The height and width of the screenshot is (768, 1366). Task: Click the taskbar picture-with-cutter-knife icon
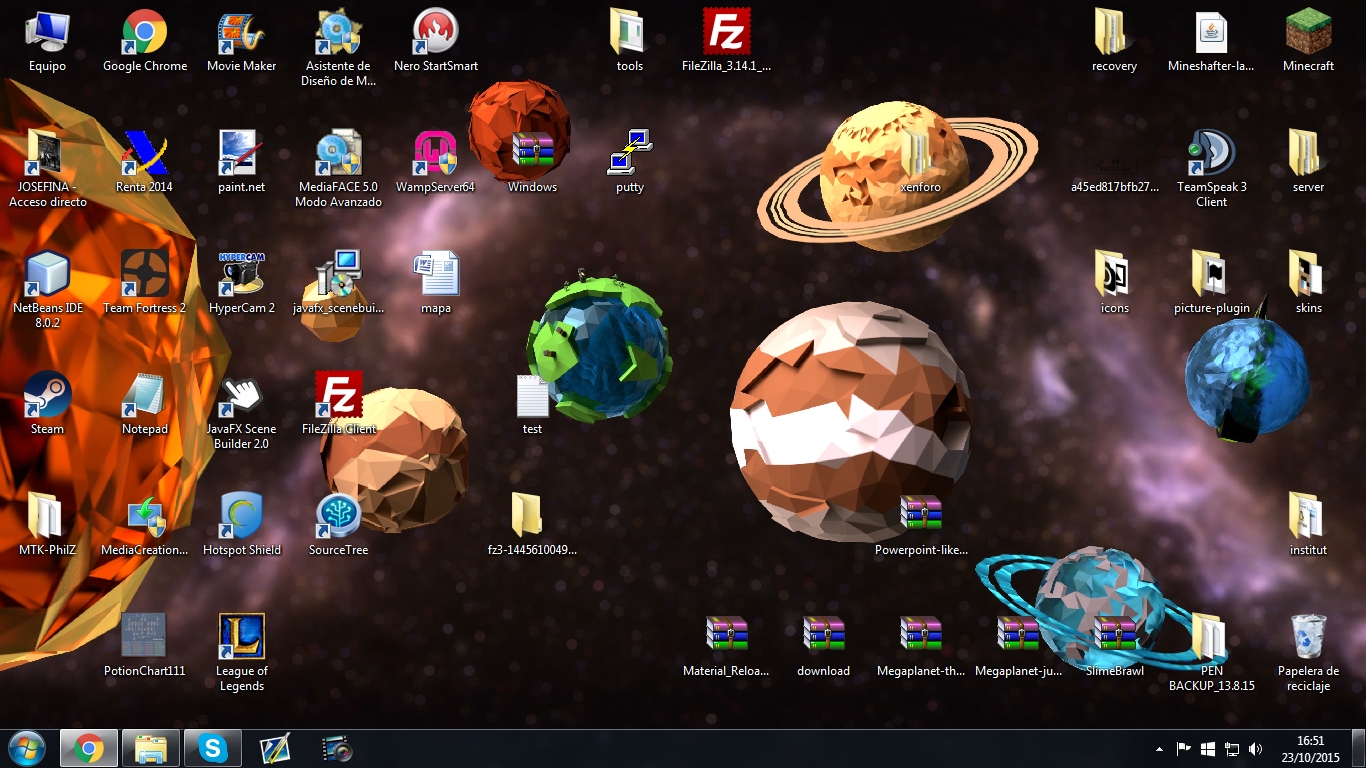[275, 748]
